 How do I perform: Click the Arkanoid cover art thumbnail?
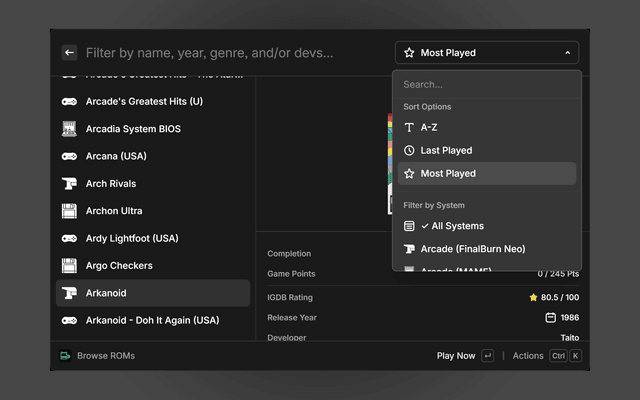coord(390,164)
